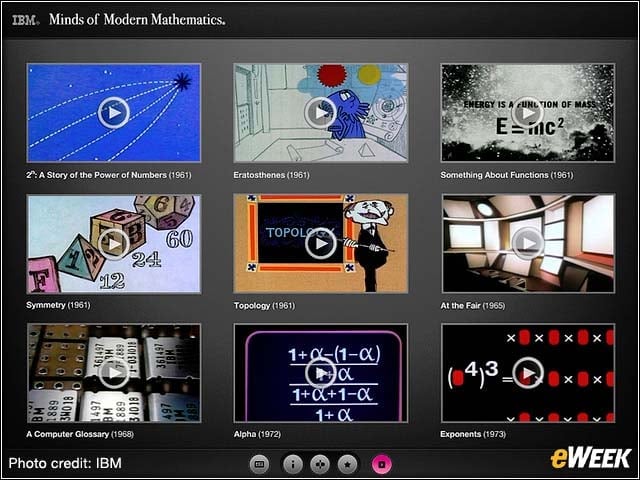Play the '2ⁿ: A Story of the Power of Numbers' film

[x=113, y=113]
